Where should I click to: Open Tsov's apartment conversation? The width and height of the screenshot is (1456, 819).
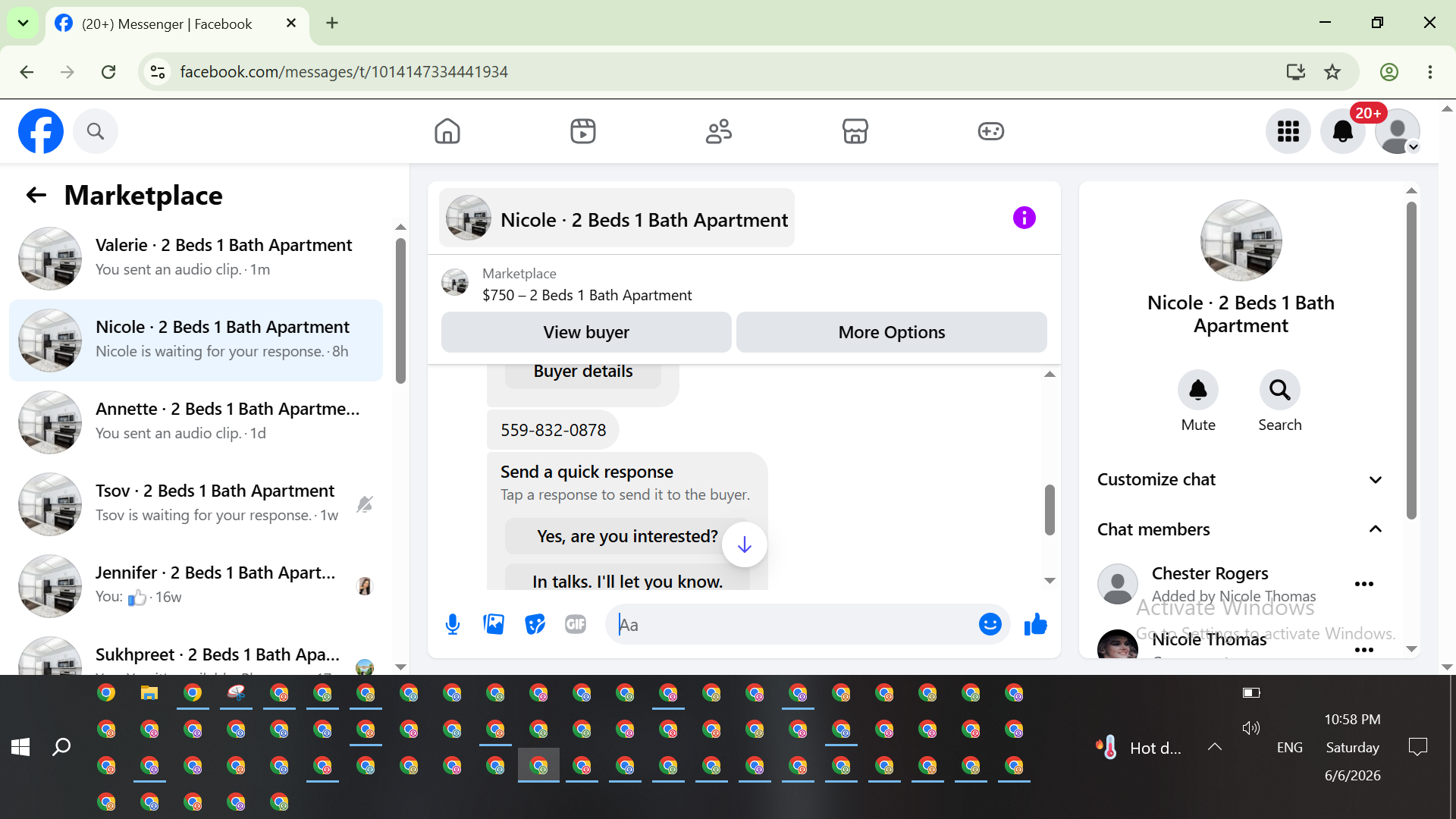(x=197, y=504)
